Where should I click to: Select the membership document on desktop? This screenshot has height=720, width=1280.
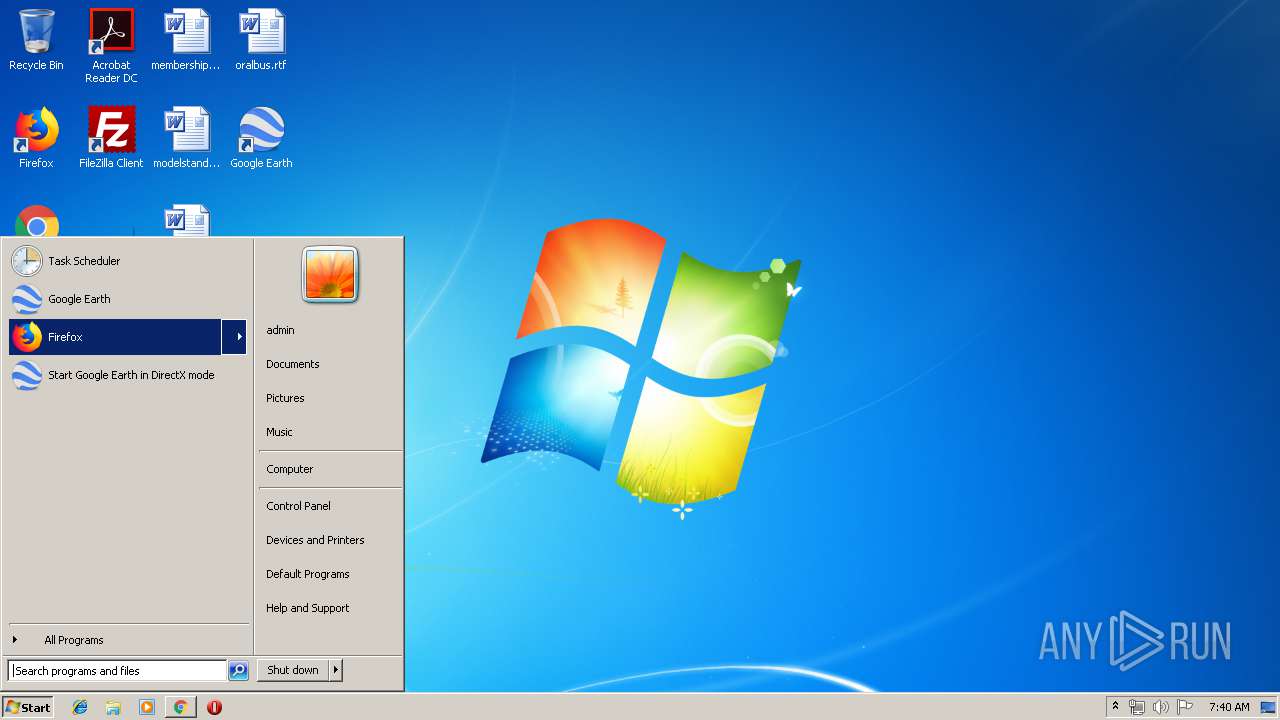pyautogui.click(x=186, y=40)
